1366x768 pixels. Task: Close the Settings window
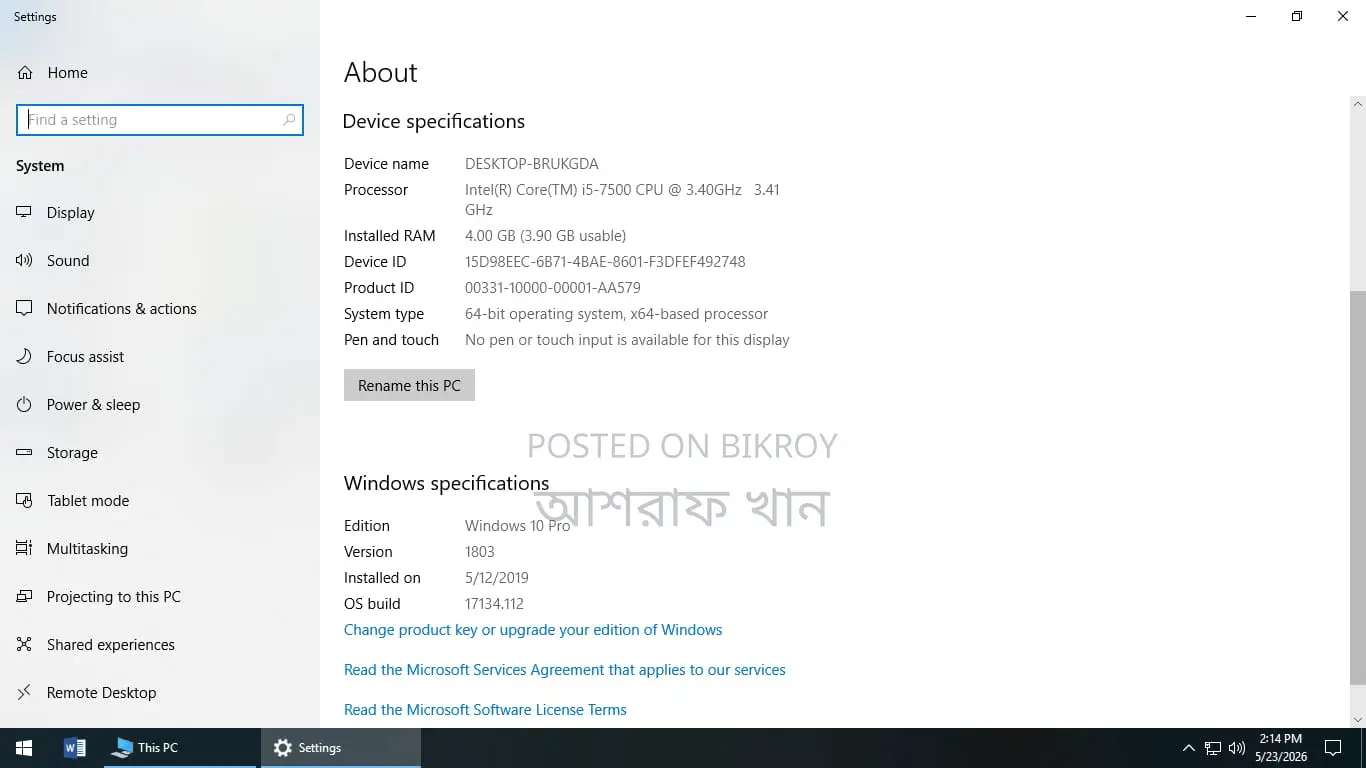pos(1343,16)
